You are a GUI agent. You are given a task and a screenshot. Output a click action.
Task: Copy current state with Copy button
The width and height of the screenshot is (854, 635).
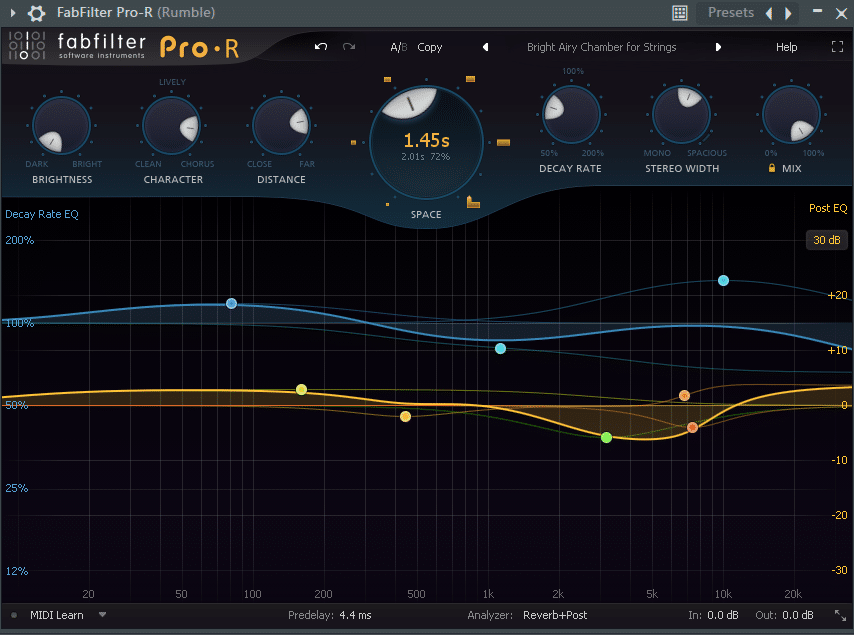[x=430, y=47]
